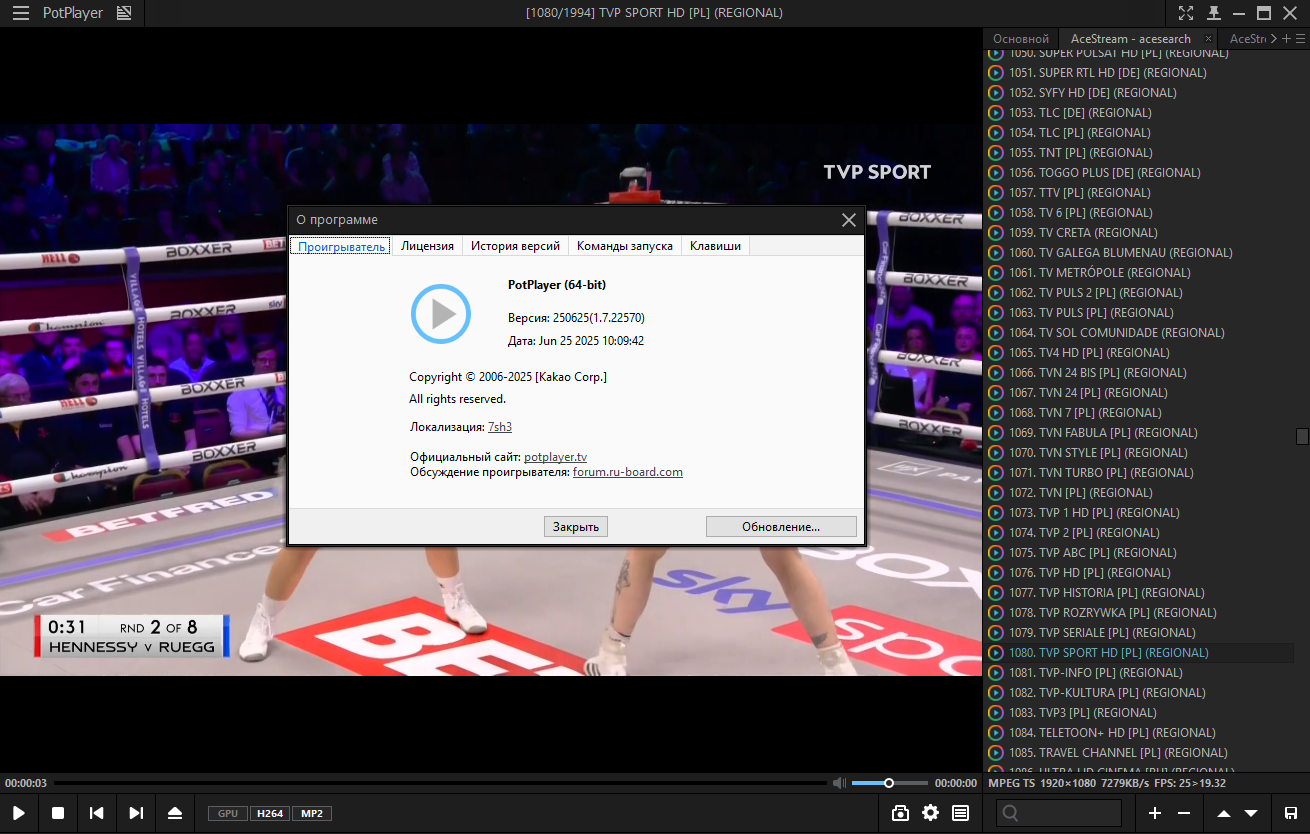Select the Проигрыватель tab

pos(341,246)
